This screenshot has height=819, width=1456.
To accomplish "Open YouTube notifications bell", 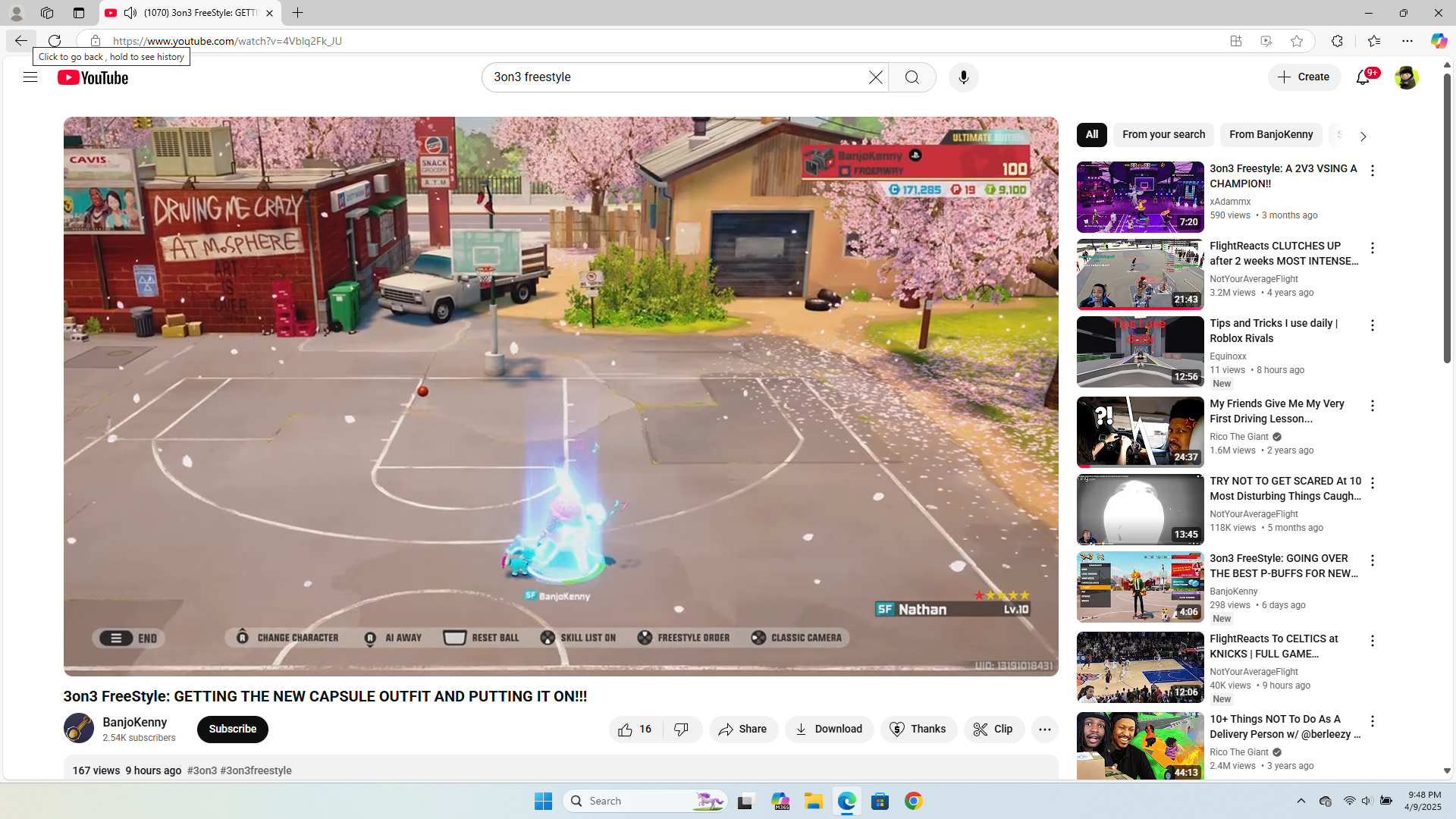I will pos(1363,77).
